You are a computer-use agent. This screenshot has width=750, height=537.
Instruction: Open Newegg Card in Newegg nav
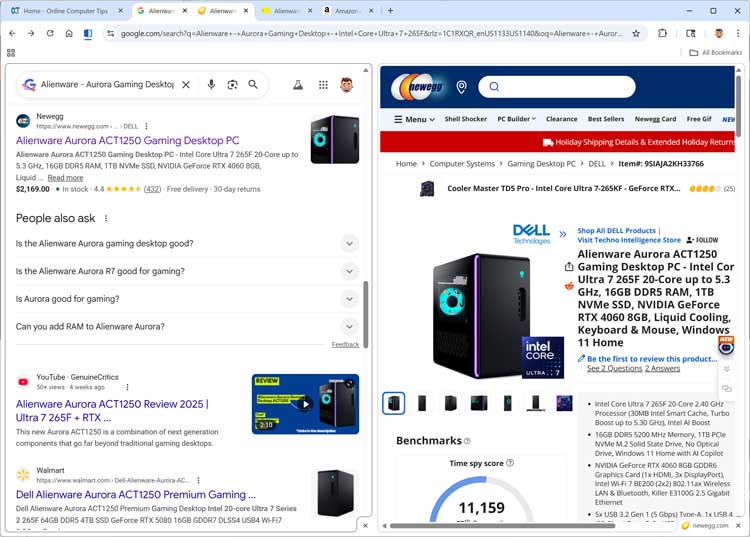click(655, 119)
